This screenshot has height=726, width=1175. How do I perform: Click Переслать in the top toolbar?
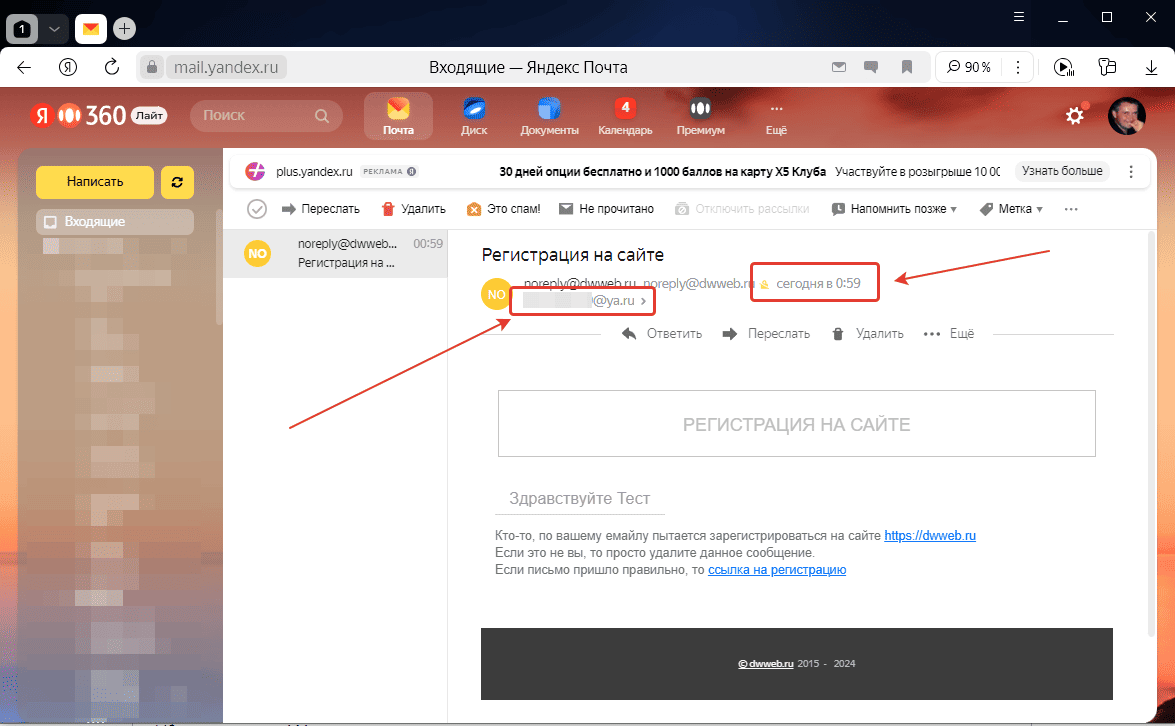[x=321, y=209]
